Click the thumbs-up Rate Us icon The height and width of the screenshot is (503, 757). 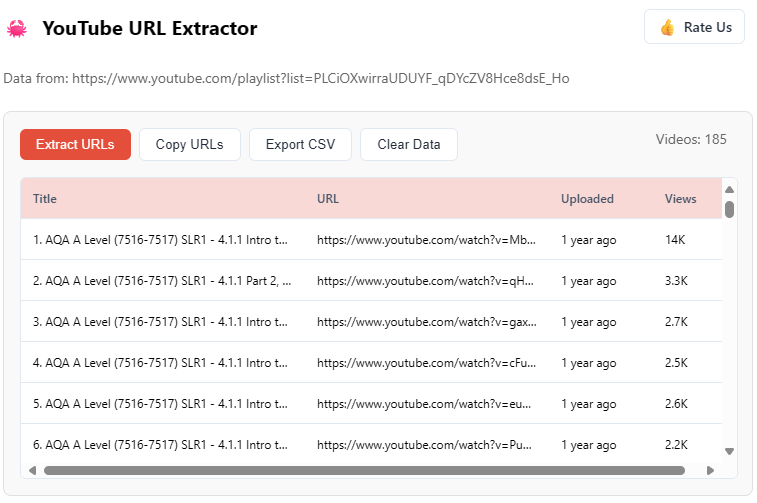tap(667, 28)
